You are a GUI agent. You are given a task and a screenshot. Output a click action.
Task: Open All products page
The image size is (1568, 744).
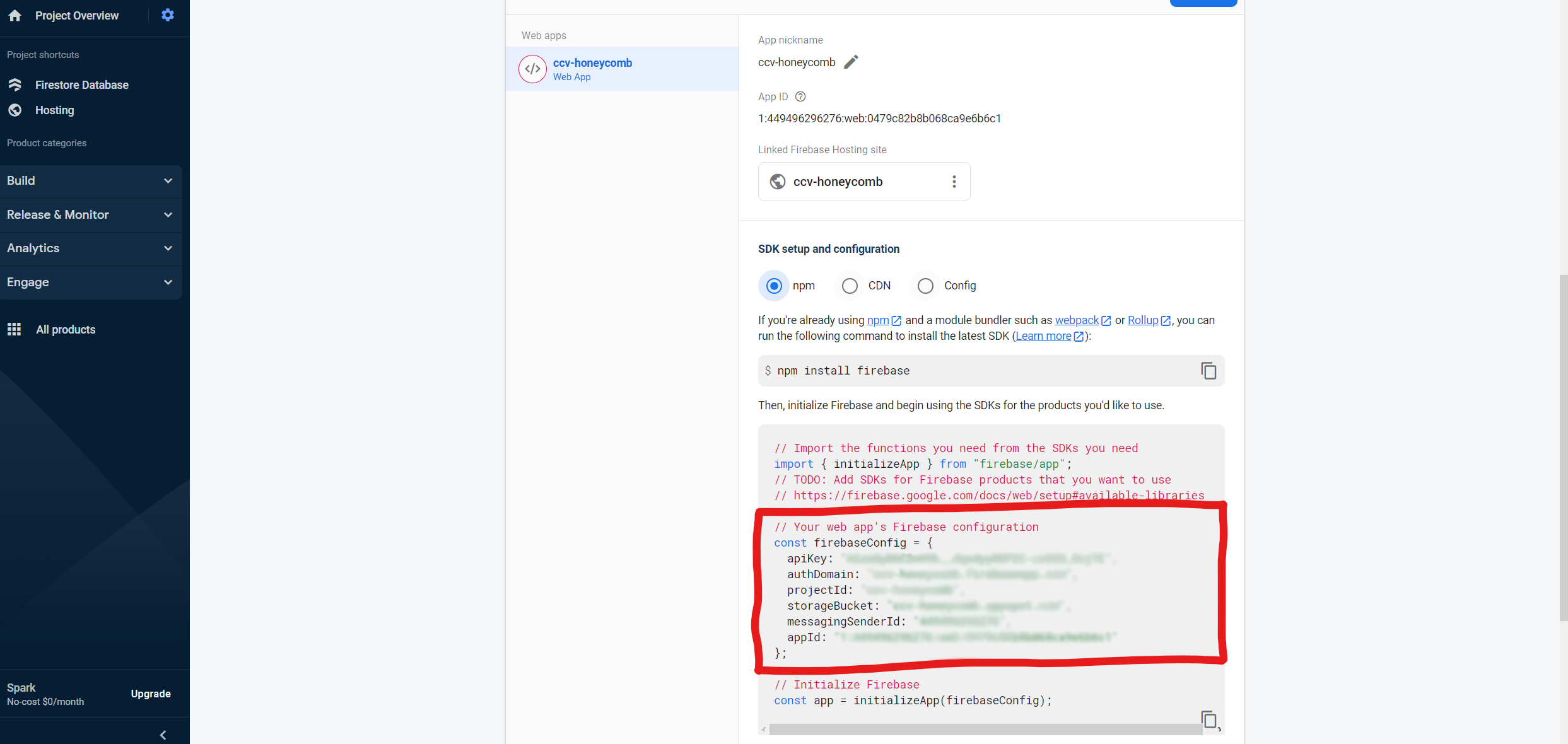coord(66,329)
